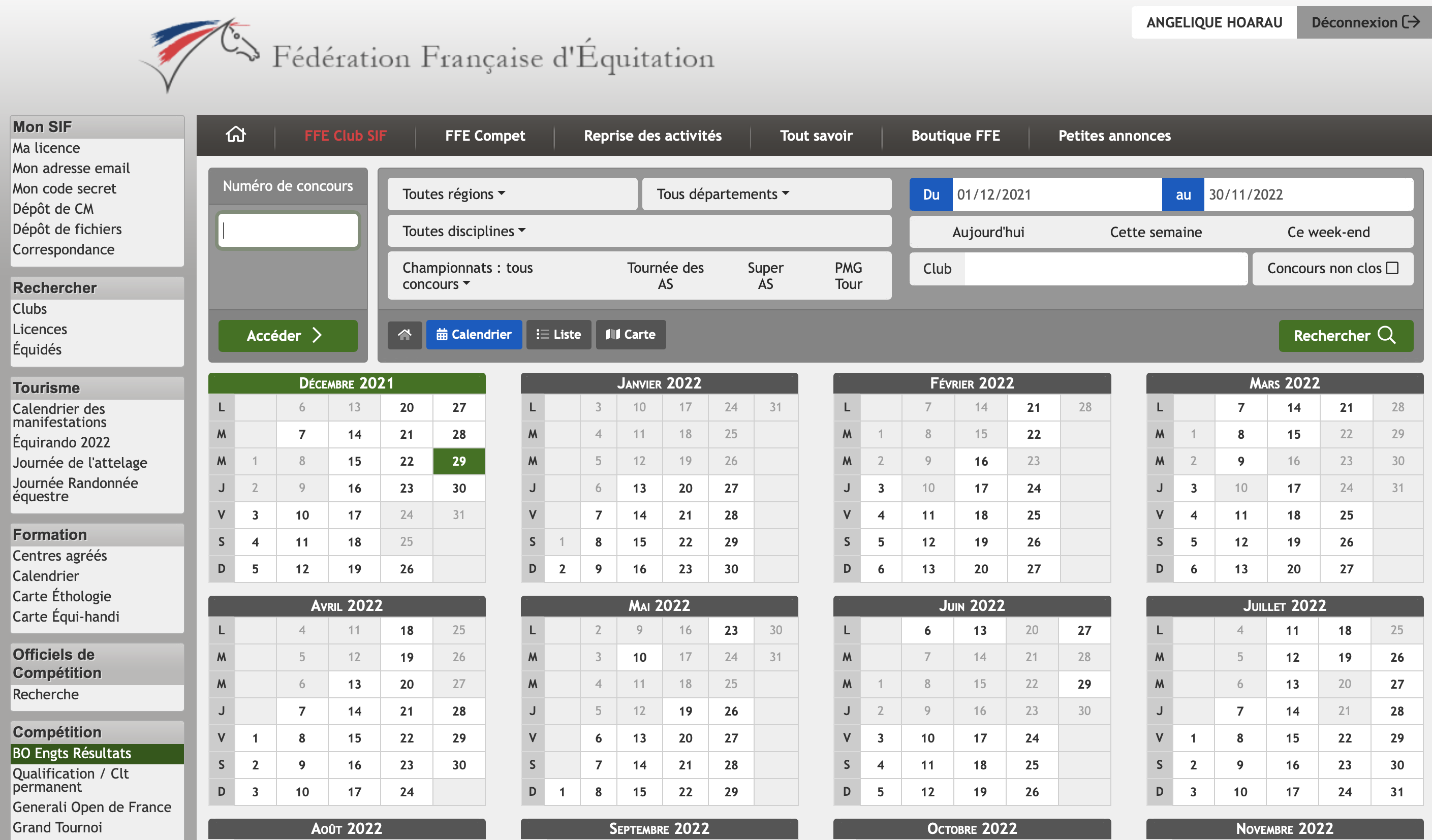Open the Boutique FFE menu

[955, 135]
